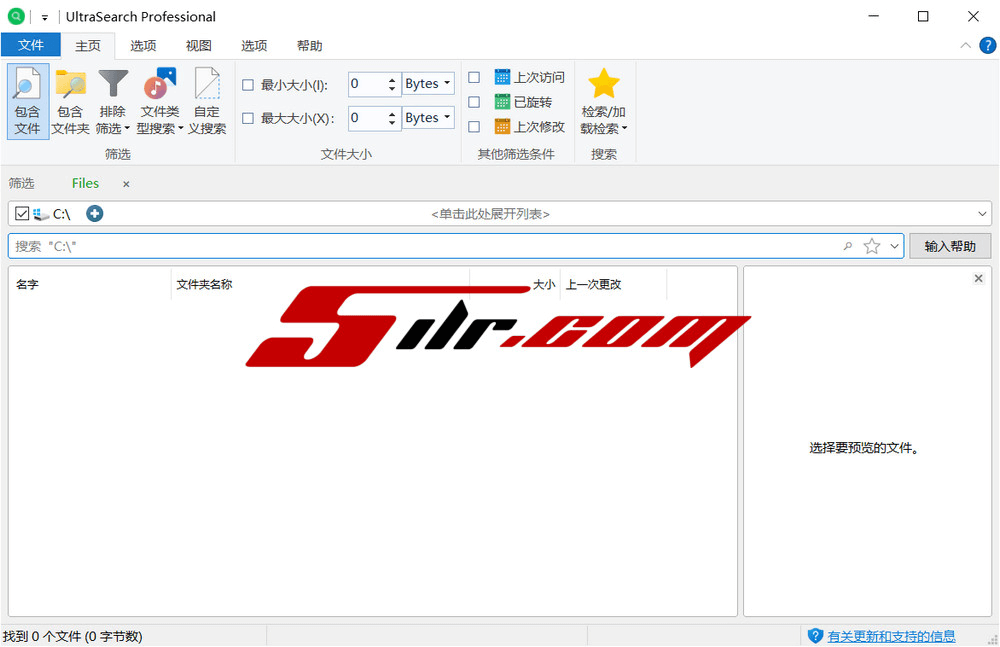Screen dimensions: 1000x647
Task: Enable the 最大大小 checkbox
Action: 248,118
